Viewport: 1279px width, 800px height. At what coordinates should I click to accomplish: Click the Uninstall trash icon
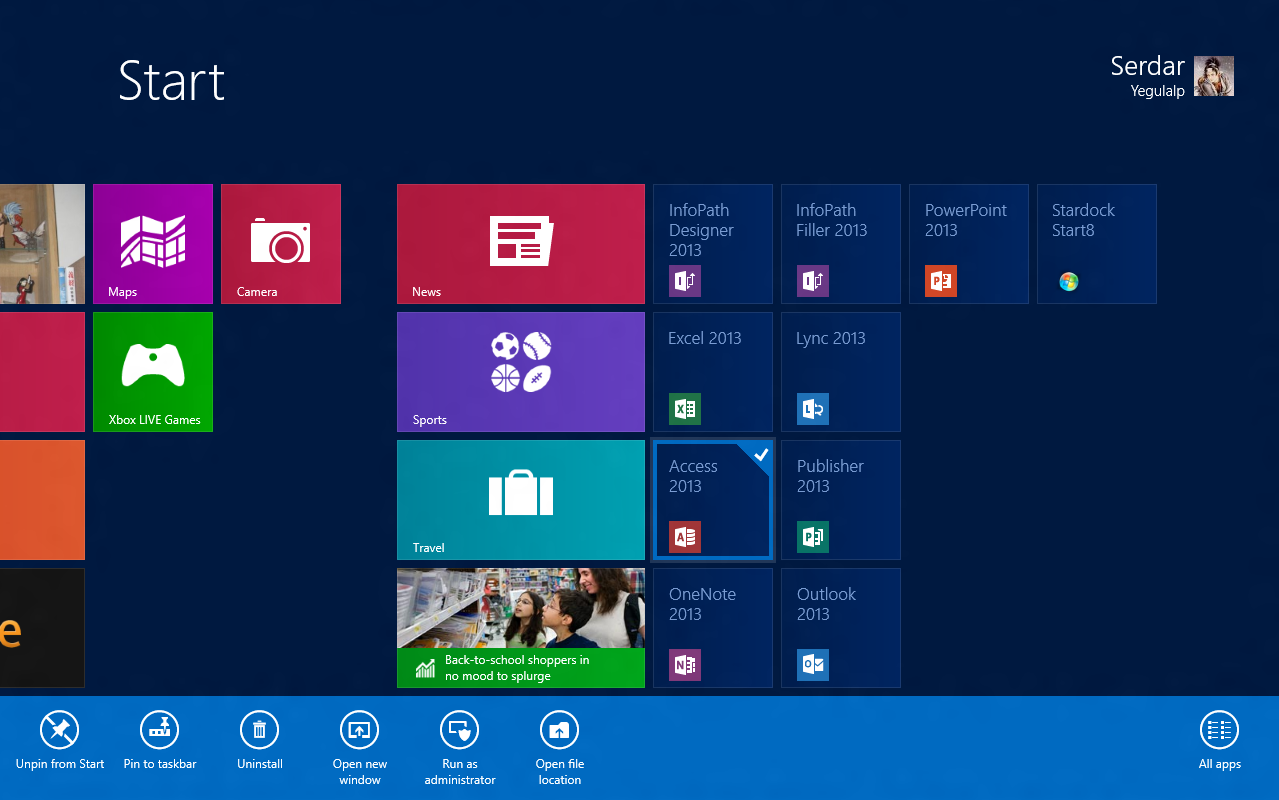click(260, 730)
